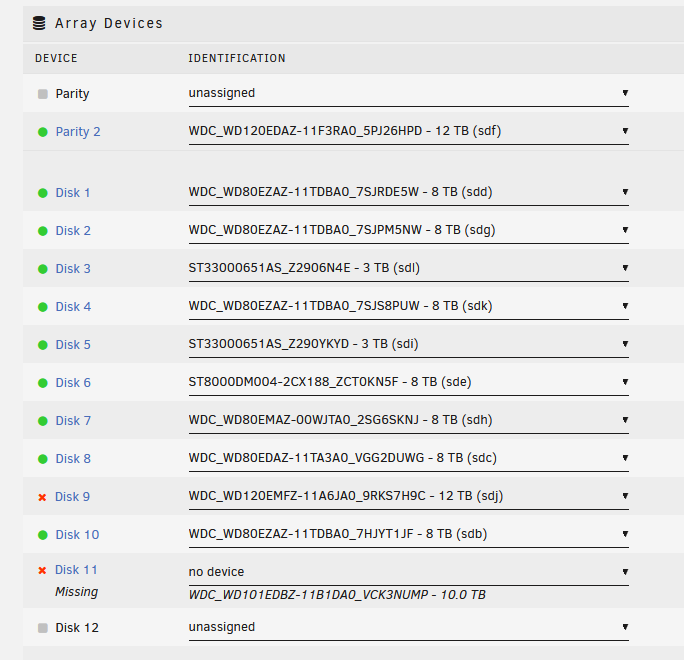Click the Disk 12 device label
Screen dimensions: 684x660
point(77,628)
